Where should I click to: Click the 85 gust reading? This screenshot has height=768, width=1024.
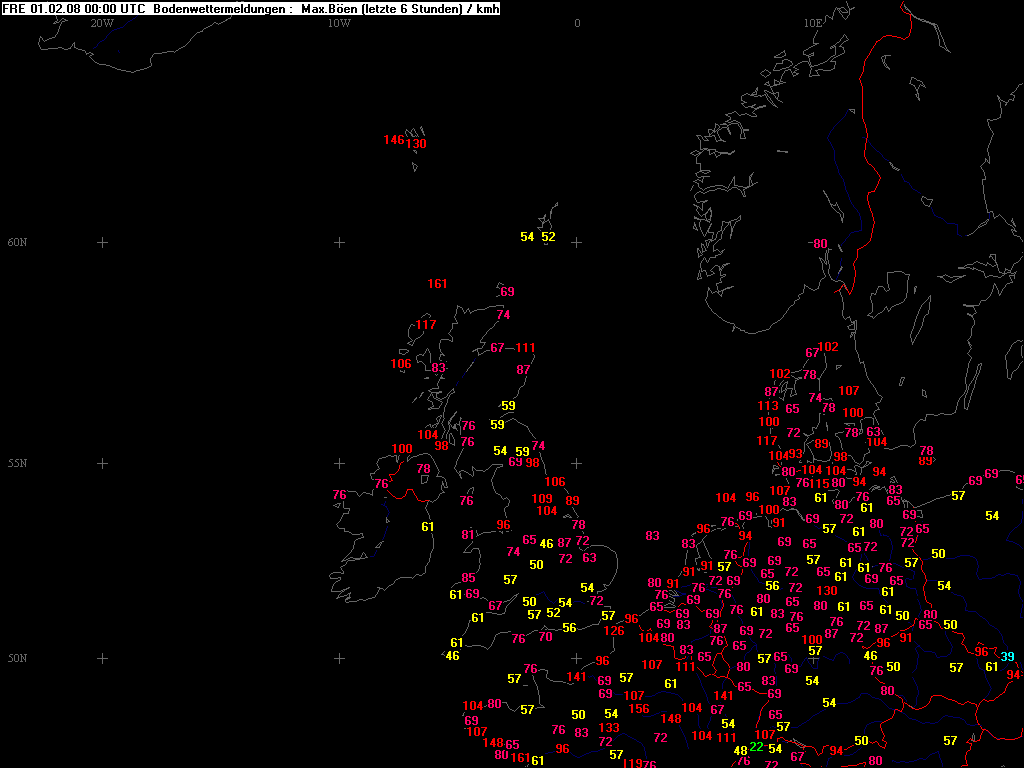tap(468, 578)
